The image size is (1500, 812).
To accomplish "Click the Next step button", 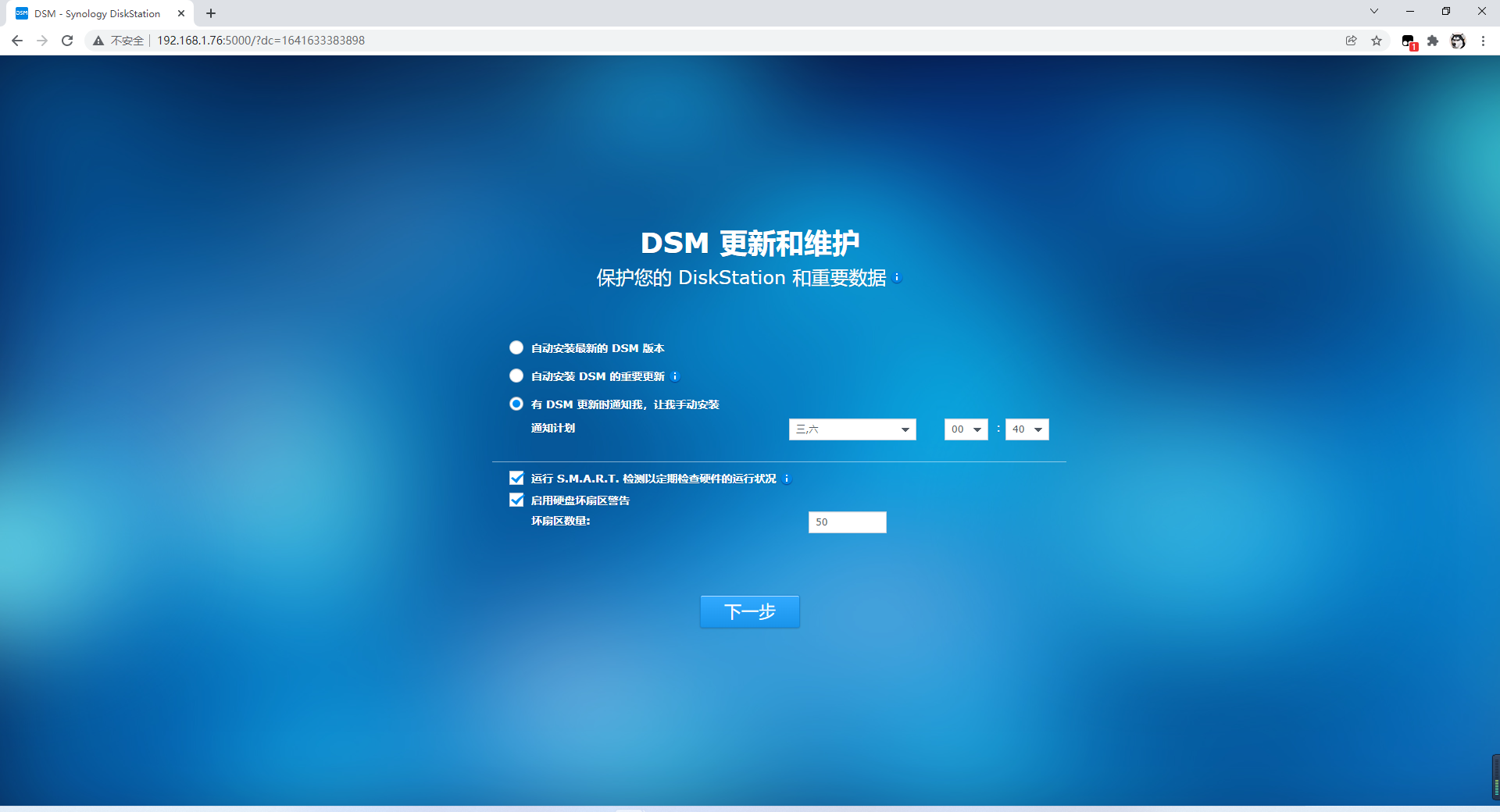I will 749,611.
